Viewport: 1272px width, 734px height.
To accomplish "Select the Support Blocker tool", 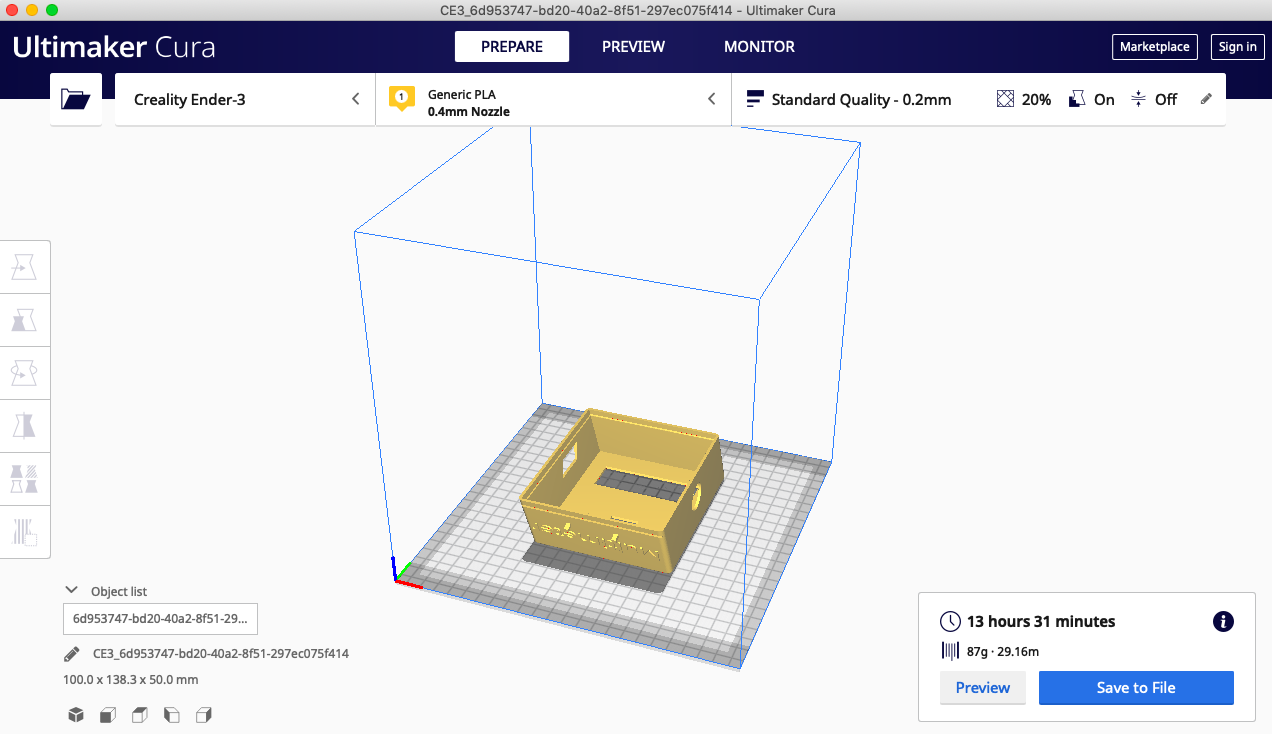I will point(24,532).
